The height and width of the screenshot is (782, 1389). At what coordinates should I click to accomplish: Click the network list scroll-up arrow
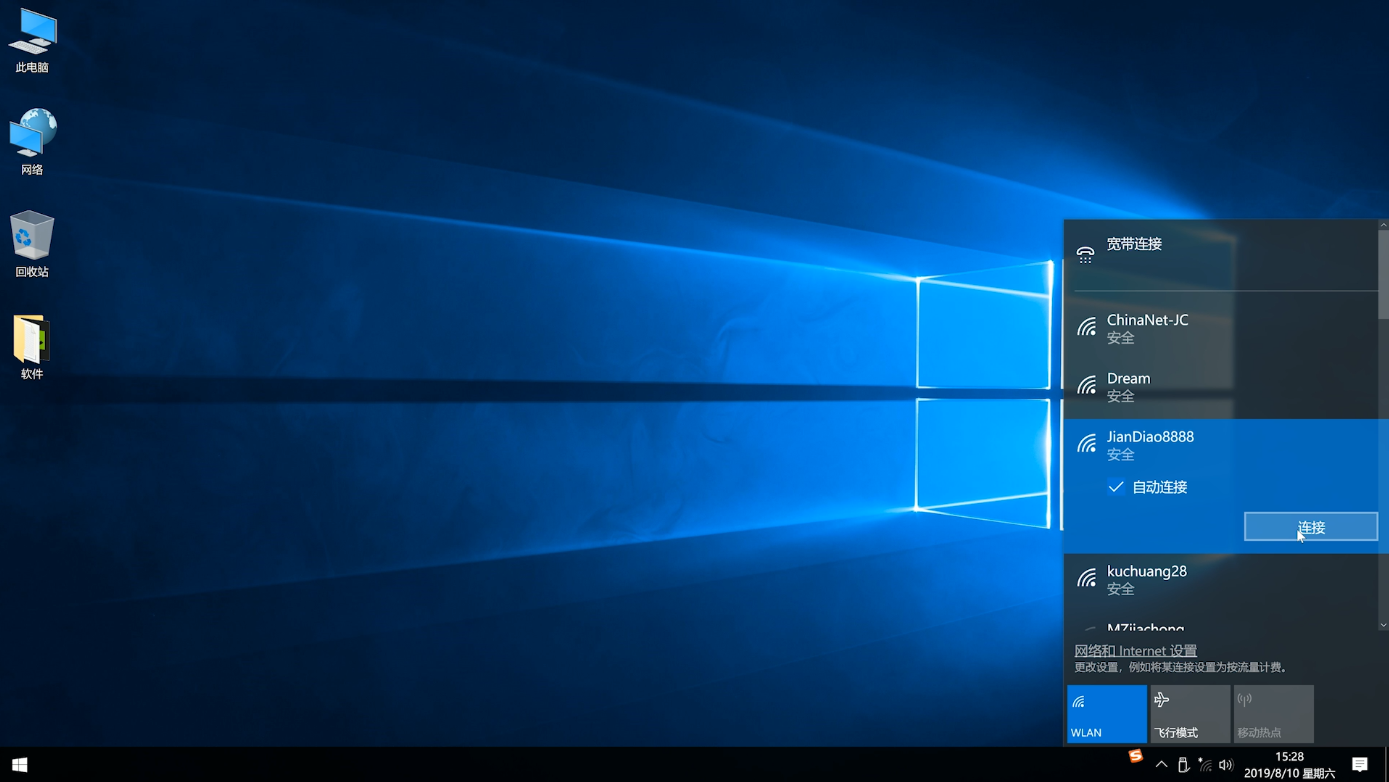tap(1384, 224)
